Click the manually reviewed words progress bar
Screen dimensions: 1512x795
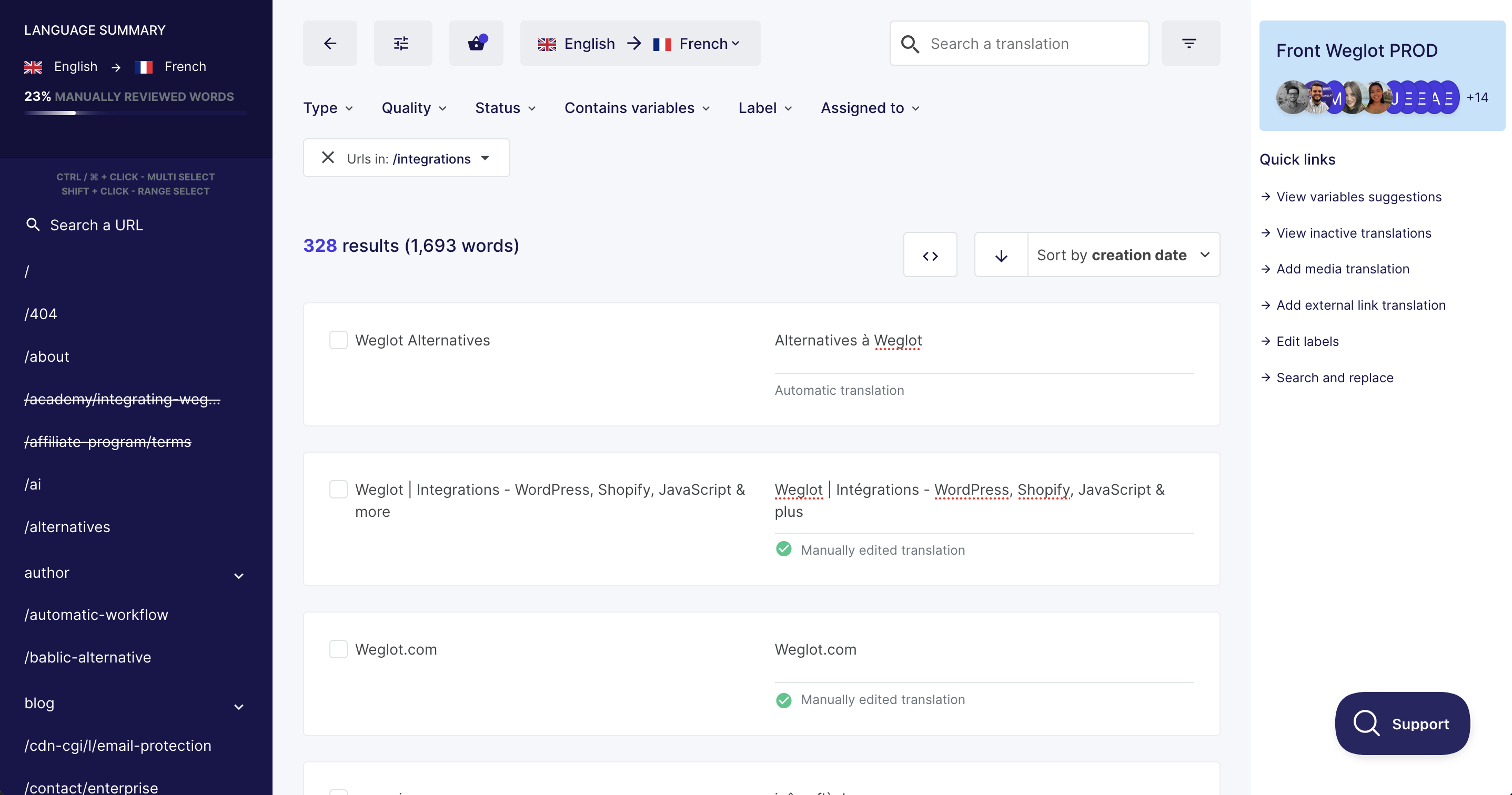click(x=135, y=113)
